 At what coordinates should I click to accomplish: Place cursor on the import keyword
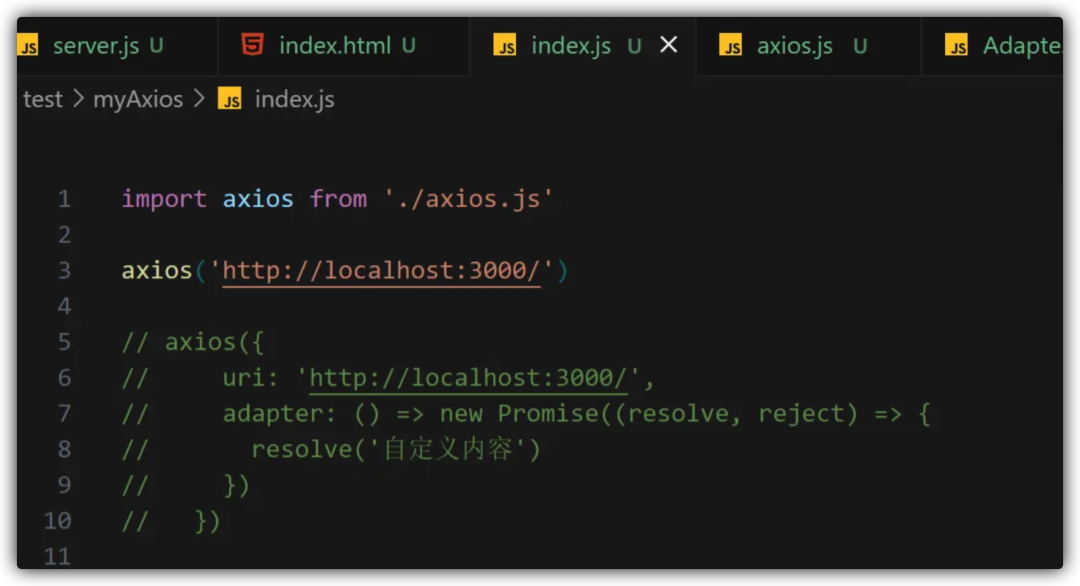pos(164,199)
